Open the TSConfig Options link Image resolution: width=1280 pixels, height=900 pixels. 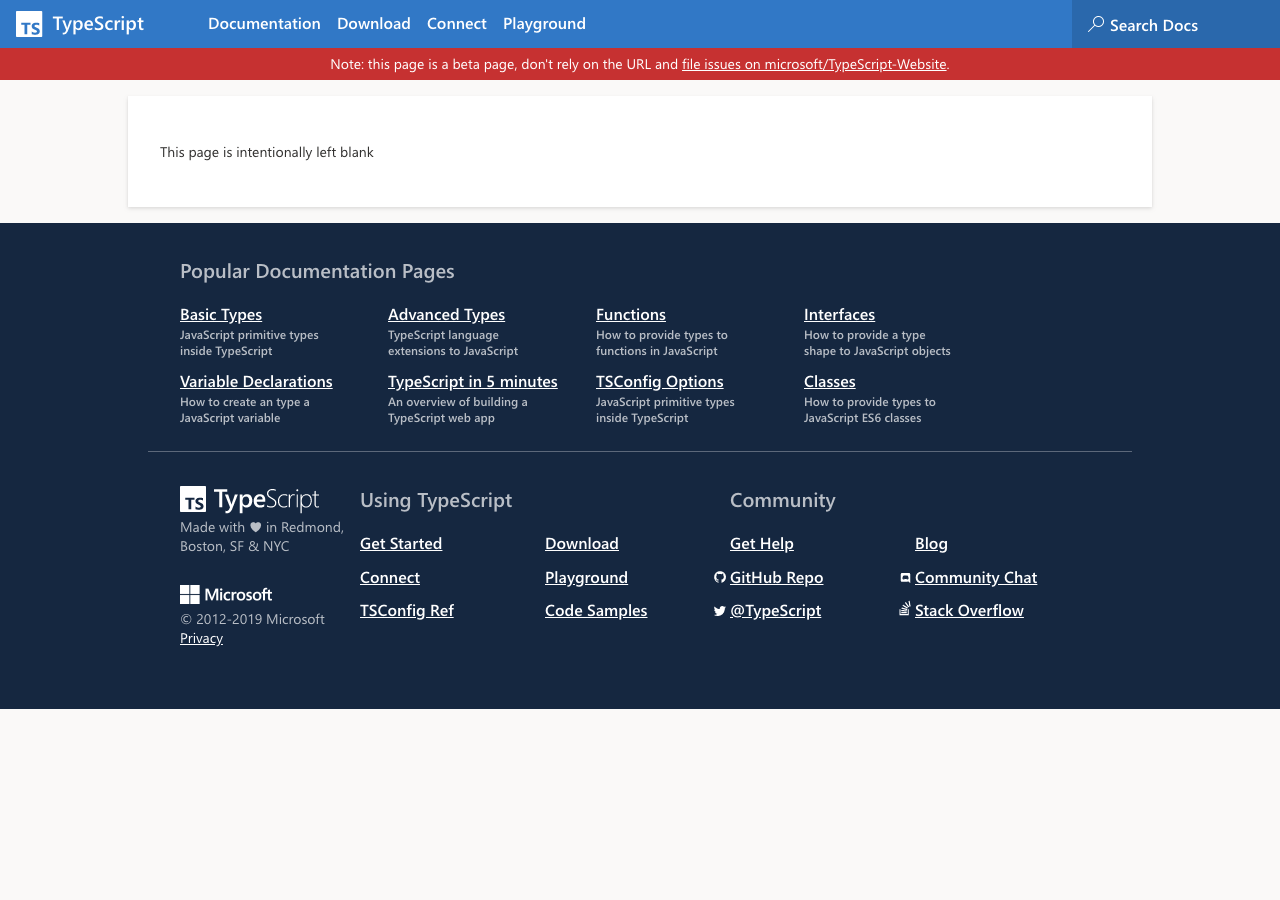[660, 381]
